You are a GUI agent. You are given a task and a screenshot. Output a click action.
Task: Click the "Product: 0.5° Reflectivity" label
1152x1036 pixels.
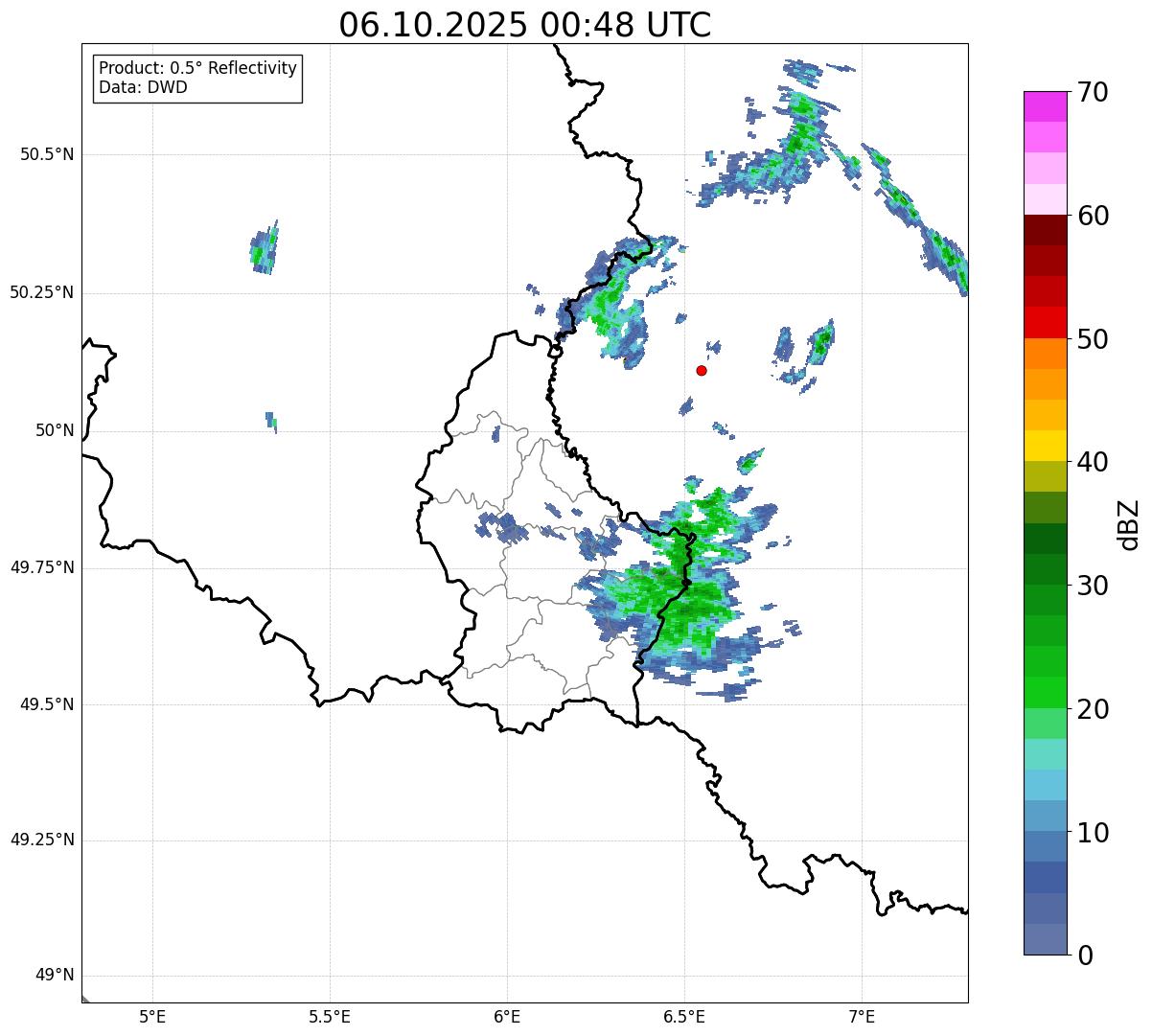click(x=197, y=68)
